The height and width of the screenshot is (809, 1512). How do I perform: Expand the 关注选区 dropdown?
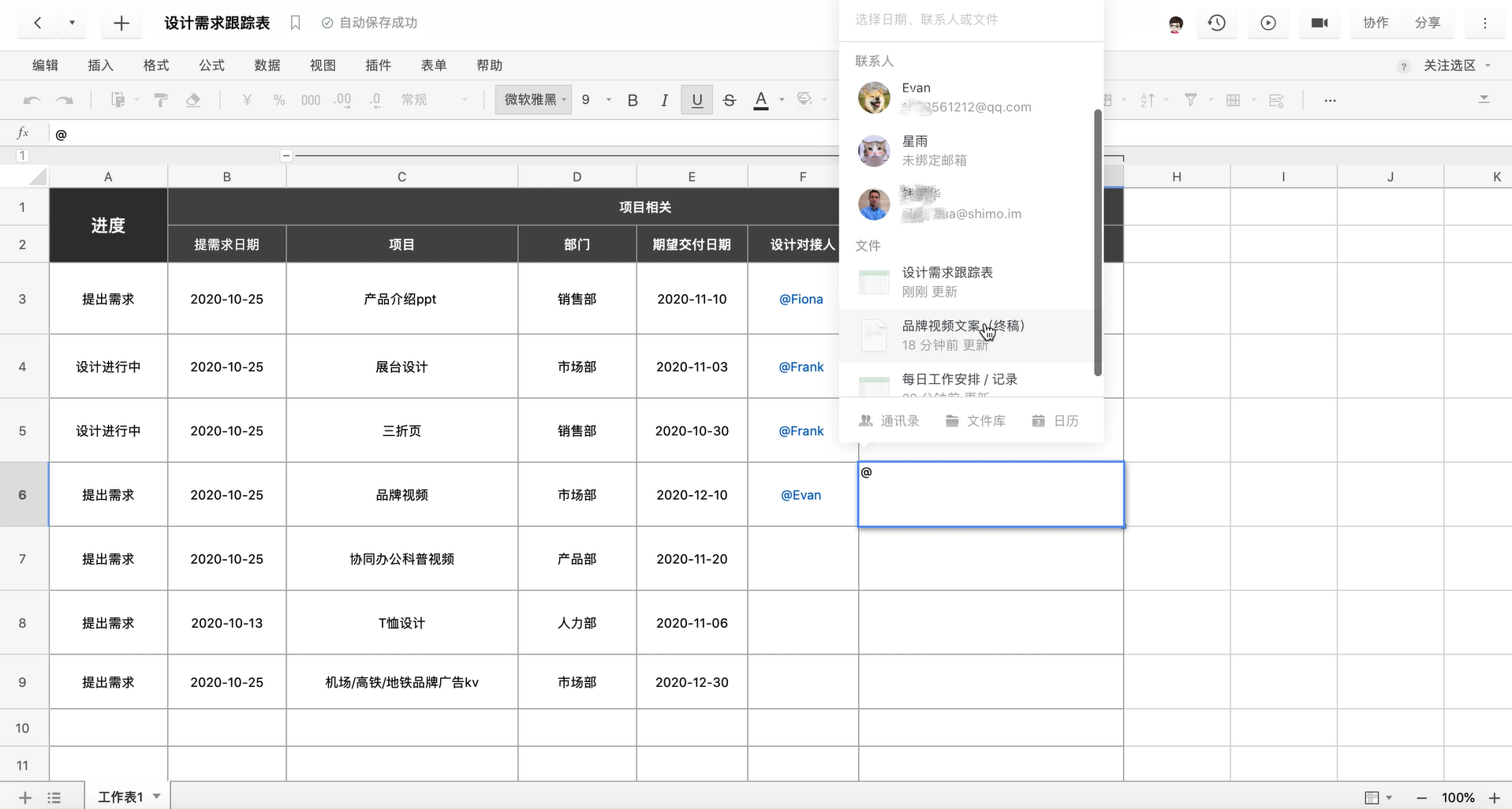tap(1458, 65)
